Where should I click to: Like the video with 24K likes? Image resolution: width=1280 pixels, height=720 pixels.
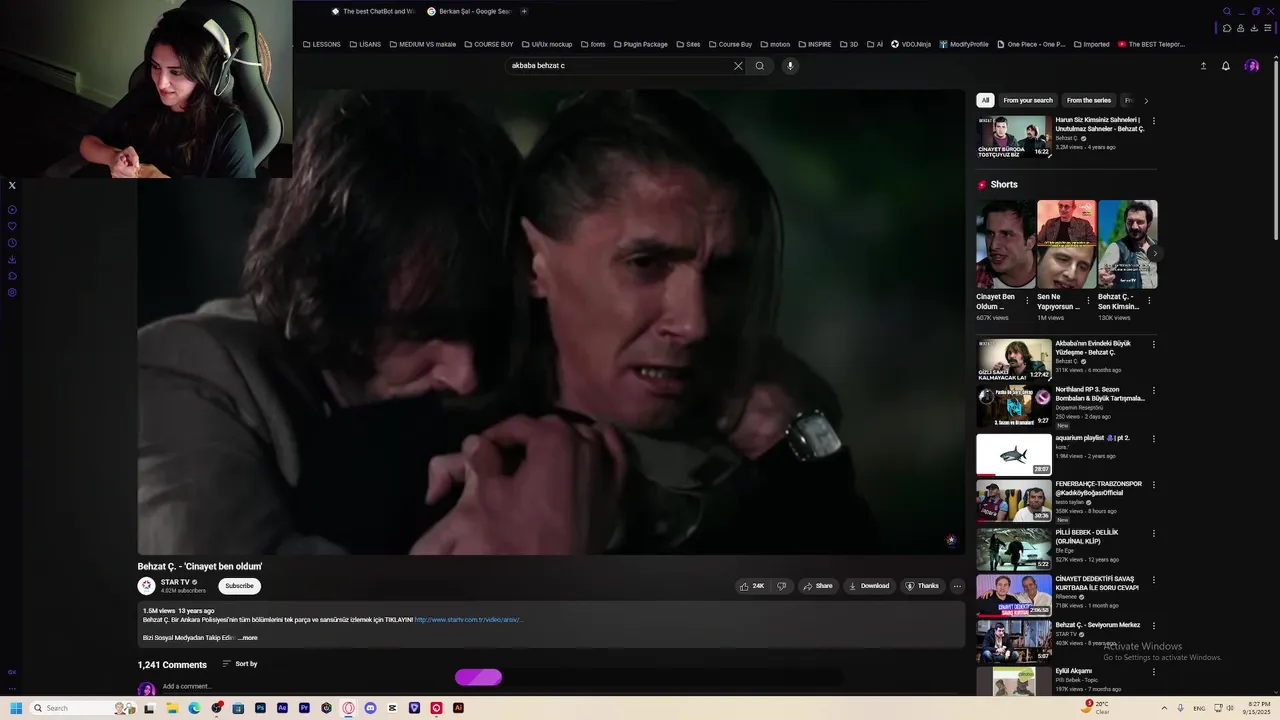pos(752,586)
